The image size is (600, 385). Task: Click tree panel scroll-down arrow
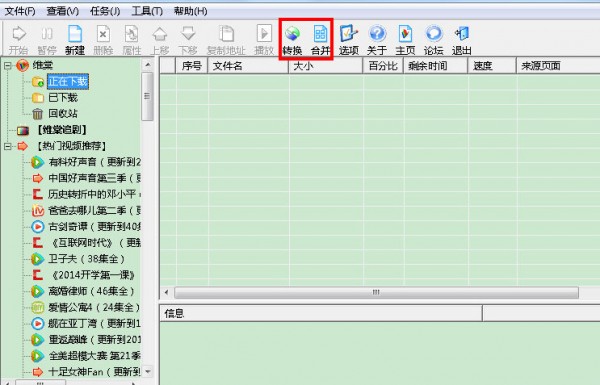(148, 371)
